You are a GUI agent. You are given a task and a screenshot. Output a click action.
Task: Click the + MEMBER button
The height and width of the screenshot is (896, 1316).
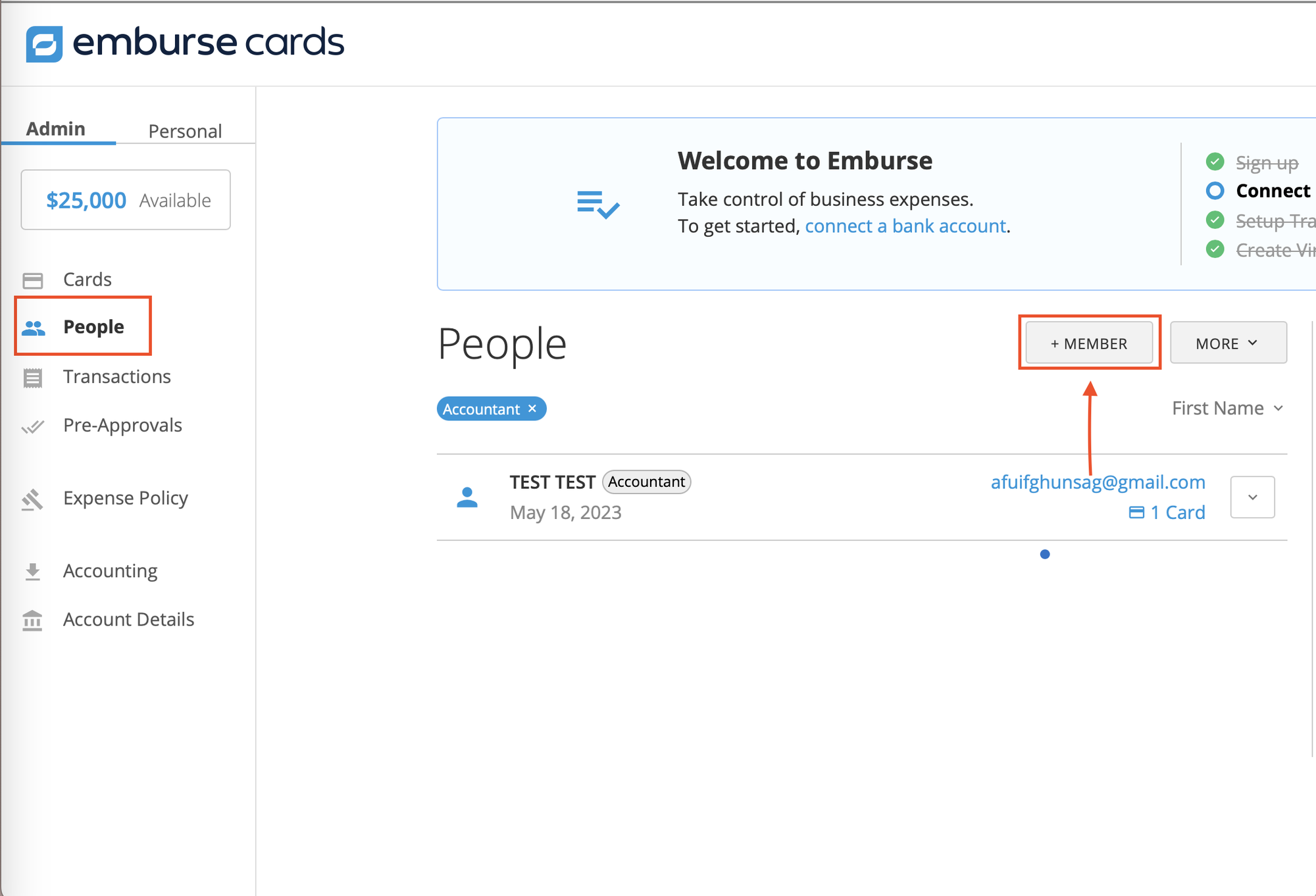point(1089,343)
